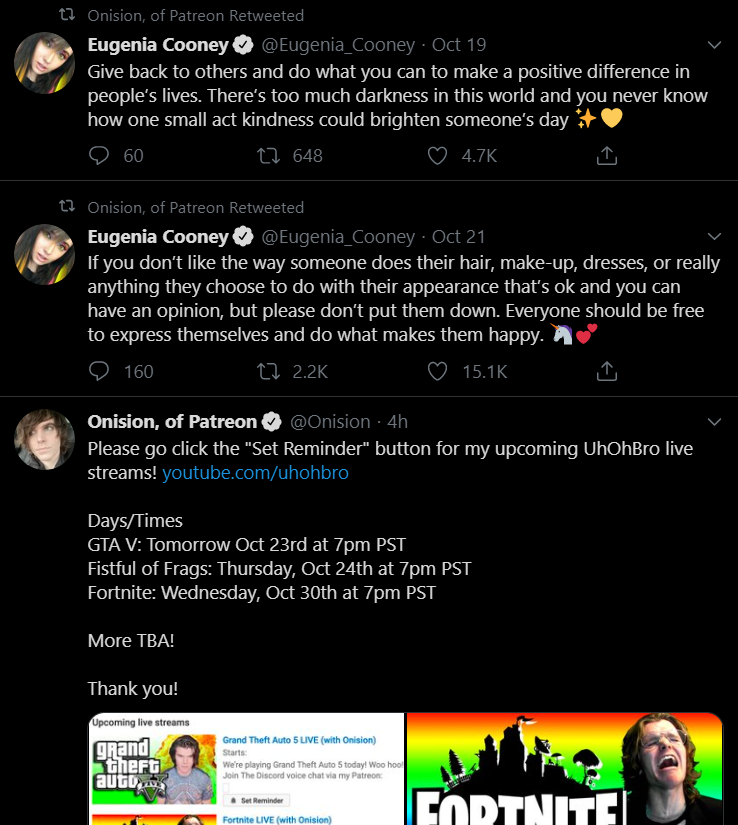Open the youtube.com/uhohbro link
The width and height of the screenshot is (738, 825).
(255, 472)
